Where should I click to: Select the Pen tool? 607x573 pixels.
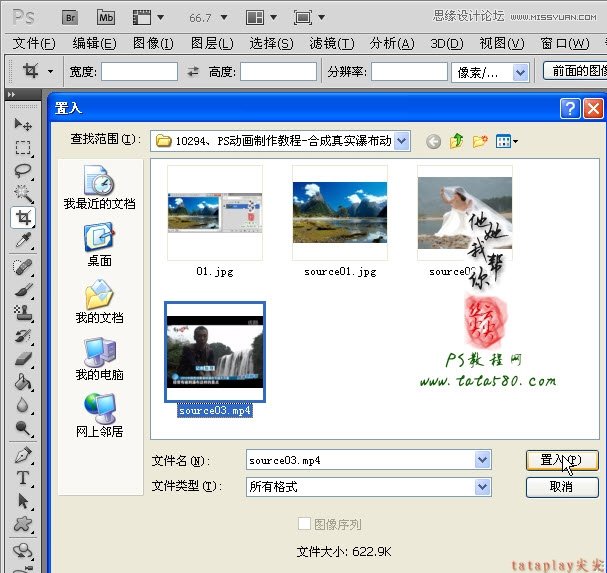(x=23, y=455)
